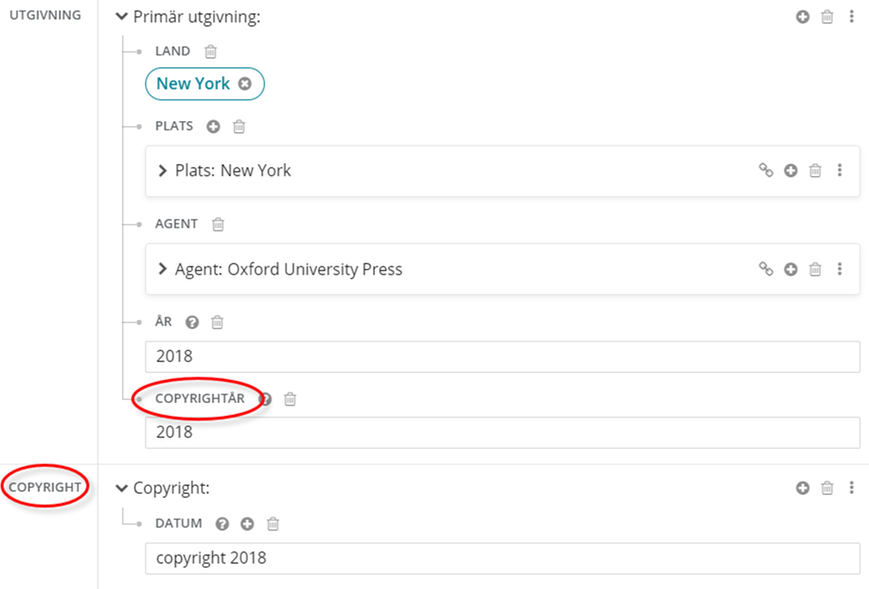Expand Agent: Oxford University Press entry

pos(162,269)
